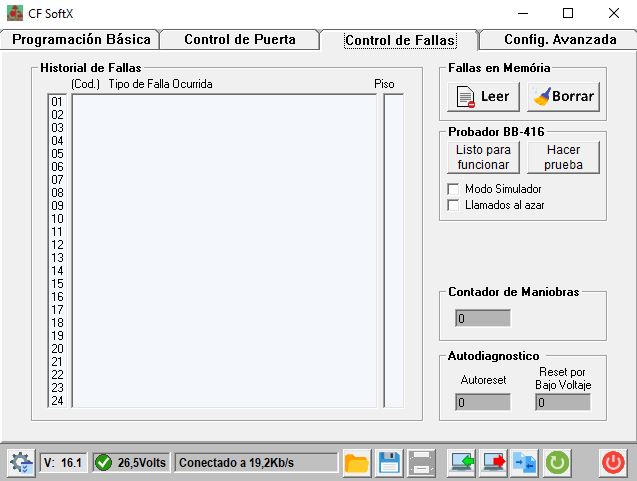Viewport: 637px width, 481px height.
Task: Open the Control de Puerta tab
Action: (240, 40)
